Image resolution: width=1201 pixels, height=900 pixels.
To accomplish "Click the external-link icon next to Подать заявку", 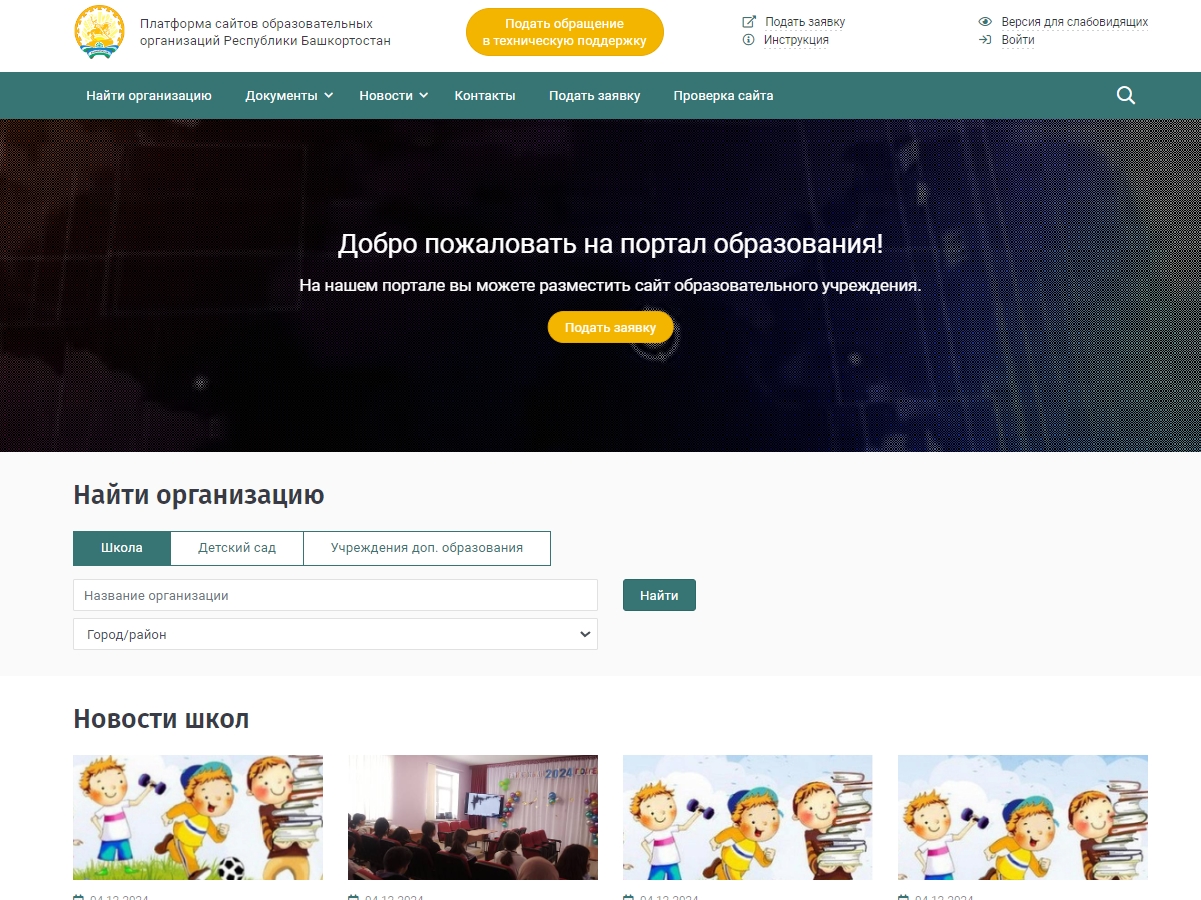I will click(748, 20).
